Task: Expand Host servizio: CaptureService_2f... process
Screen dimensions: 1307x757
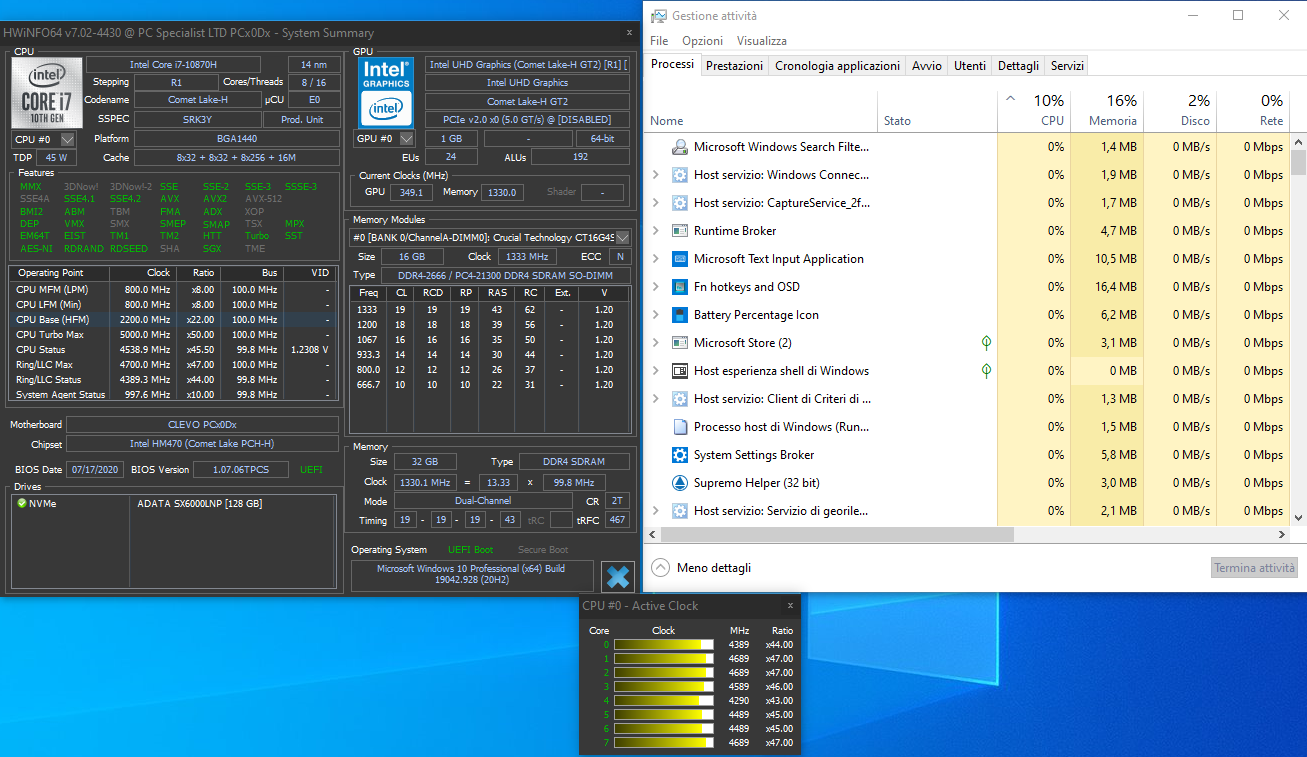Action: click(x=656, y=203)
